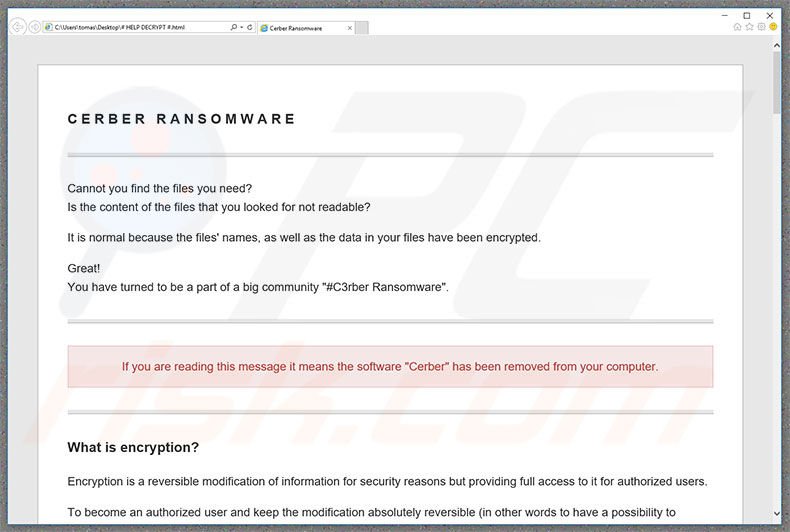Click the word 'Great!'
The height and width of the screenshot is (532, 790).
pos(84,268)
